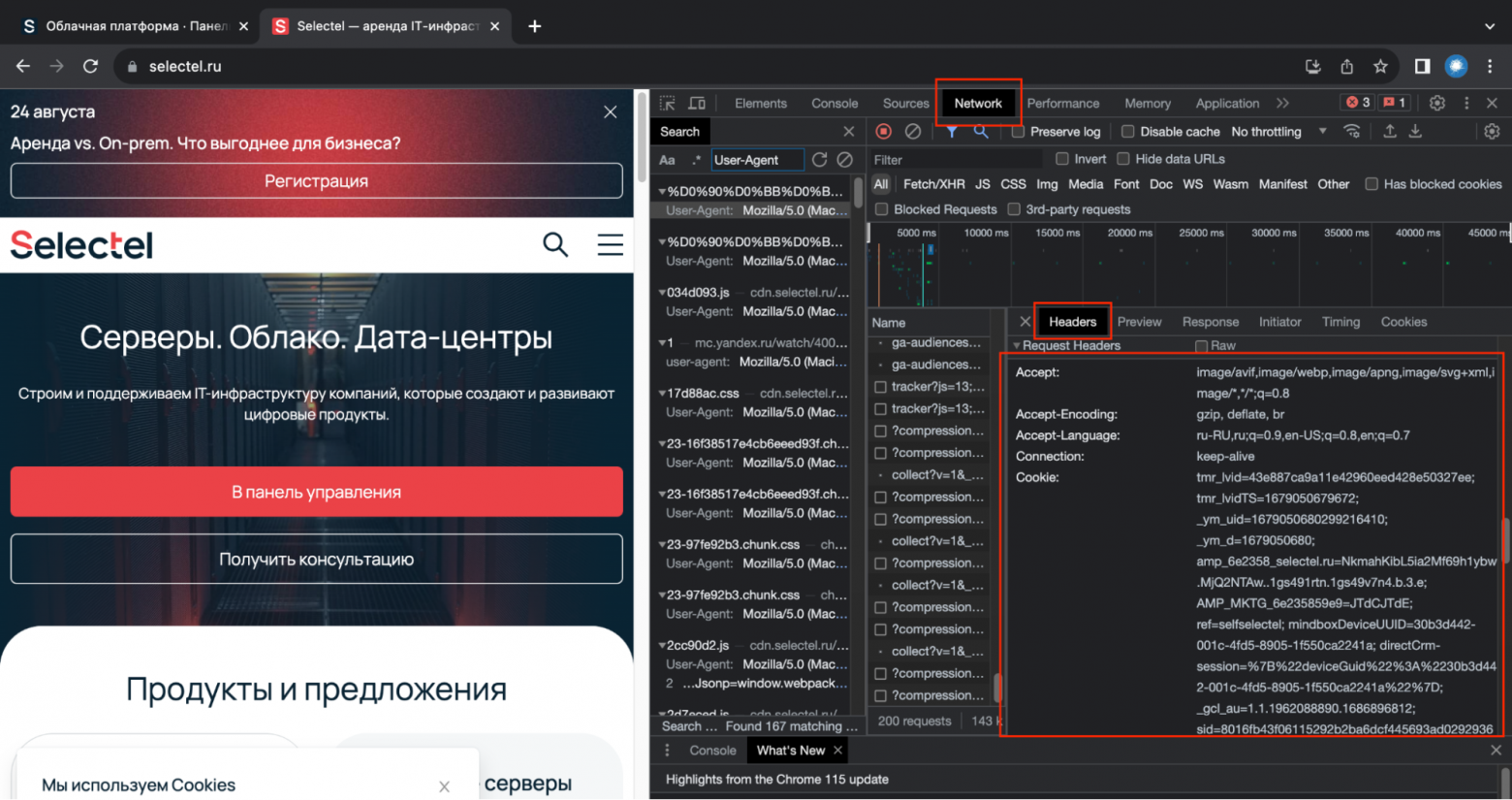Screen dimensions: 1512x800
Task: Export HAR with the download arrow
Action: [1415, 131]
